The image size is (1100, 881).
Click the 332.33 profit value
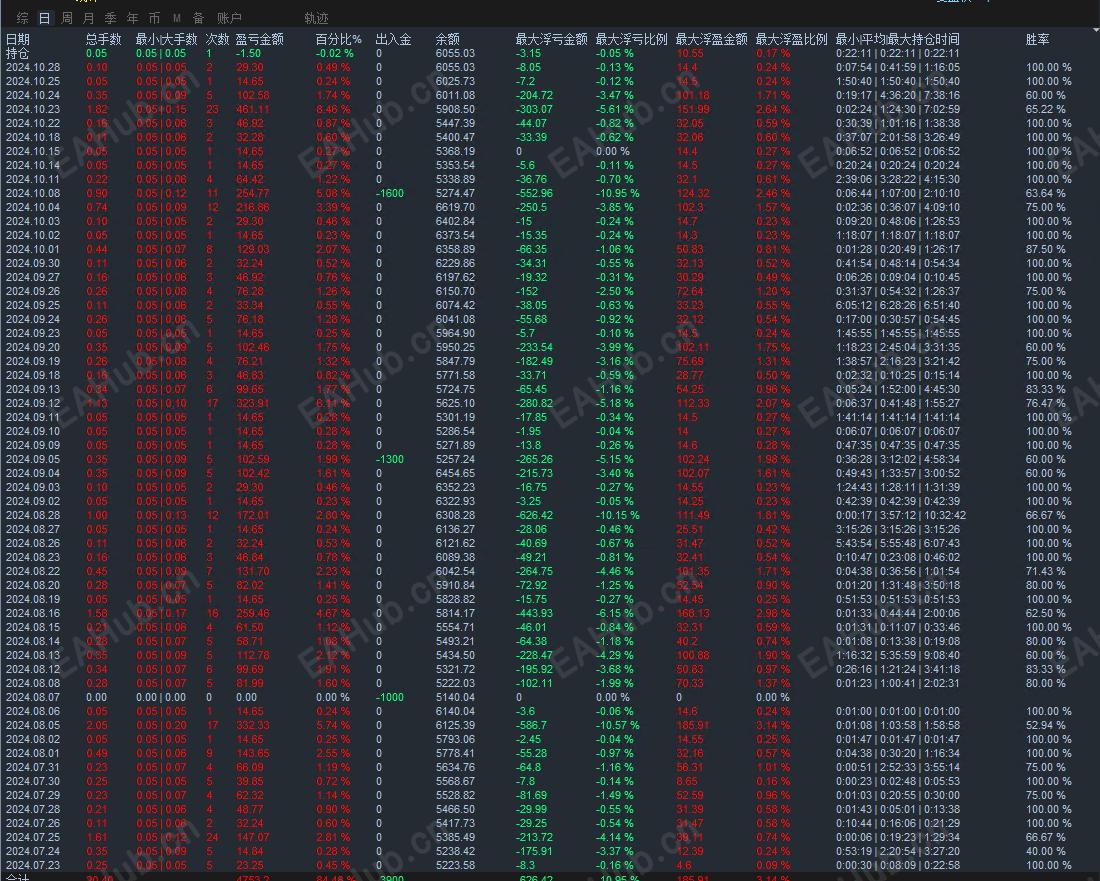[x=253, y=726]
